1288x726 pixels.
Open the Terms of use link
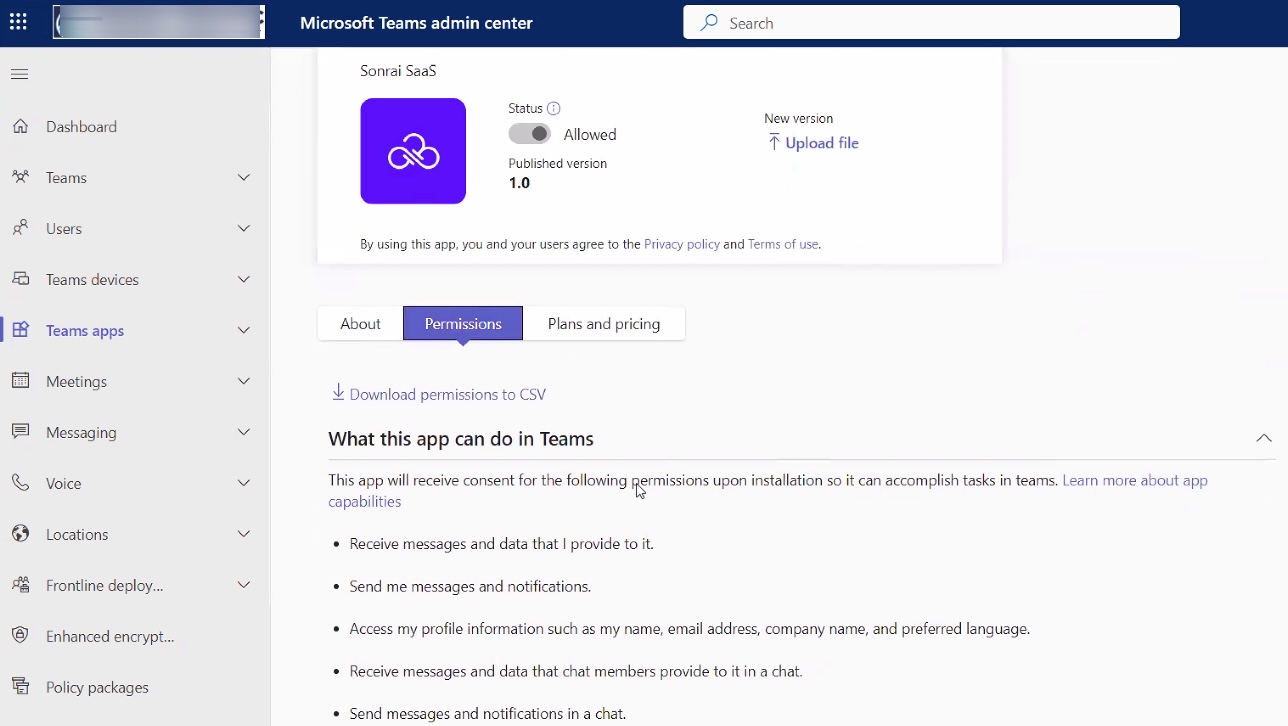click(783, 244)
